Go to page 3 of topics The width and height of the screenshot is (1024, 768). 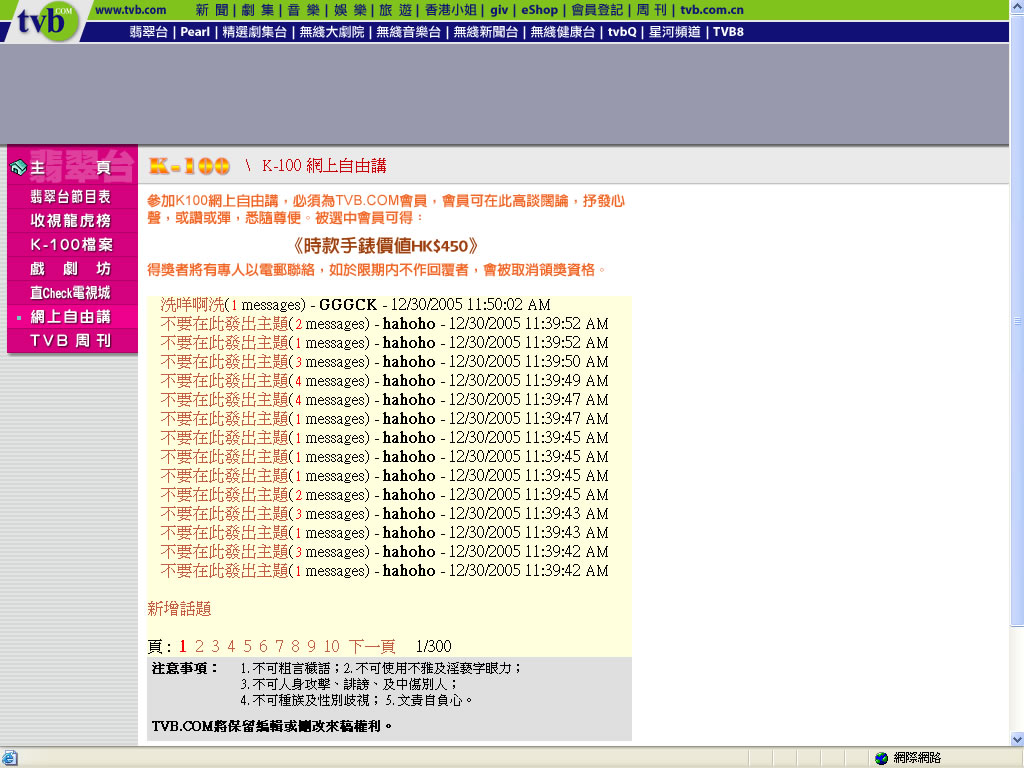[x=216, y=647]
